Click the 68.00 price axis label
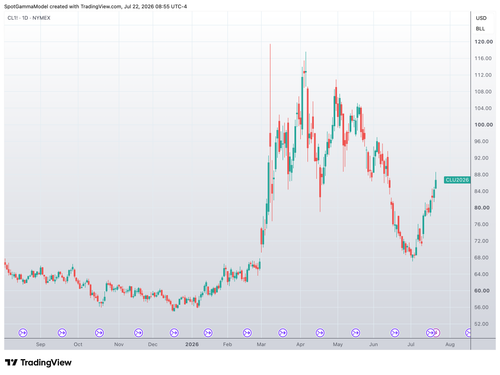500x375 pixels. 482,258
